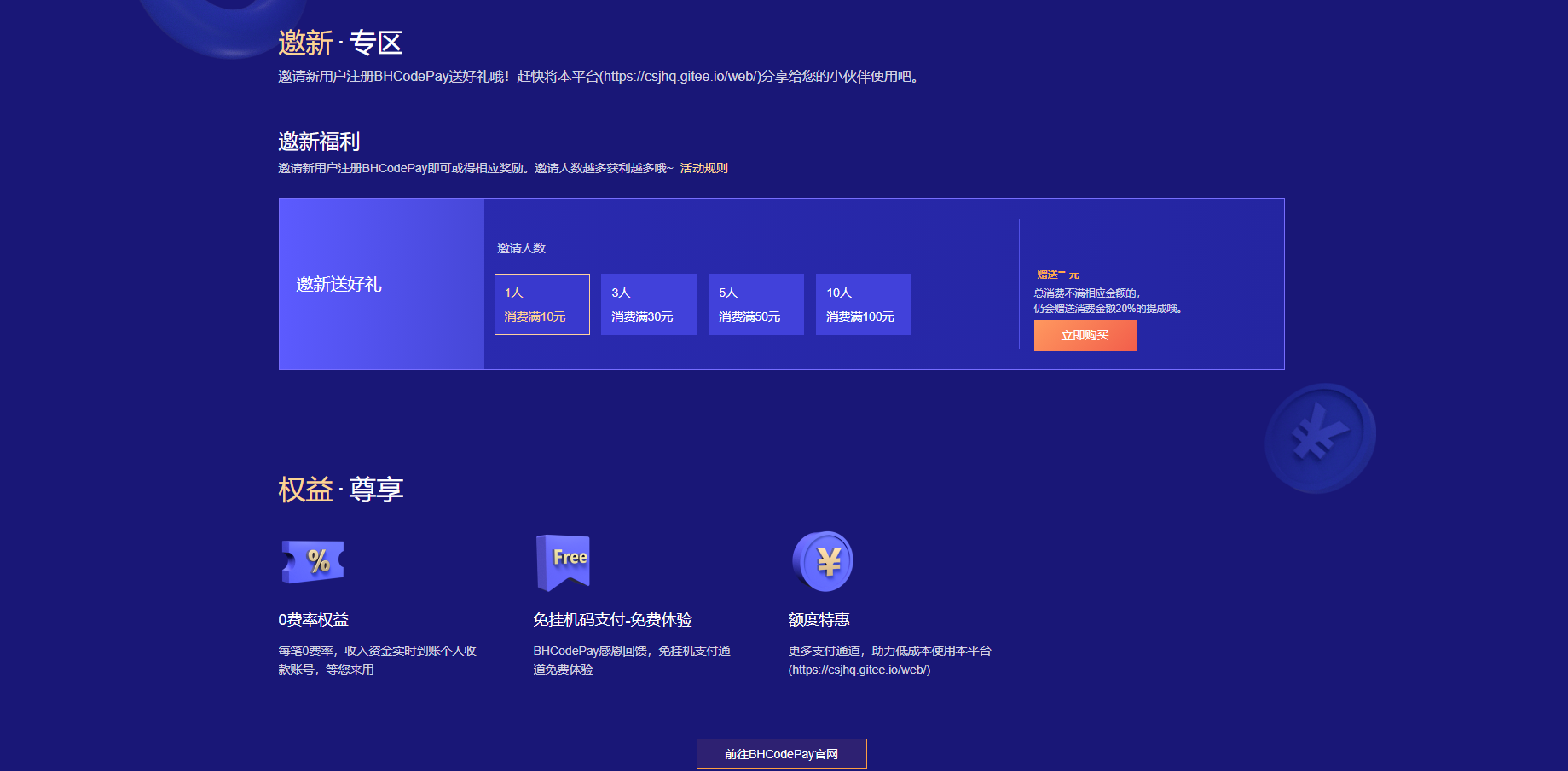Open the 活动规则 page
The image size is (1568, 771).
click(x=704, y=168)
